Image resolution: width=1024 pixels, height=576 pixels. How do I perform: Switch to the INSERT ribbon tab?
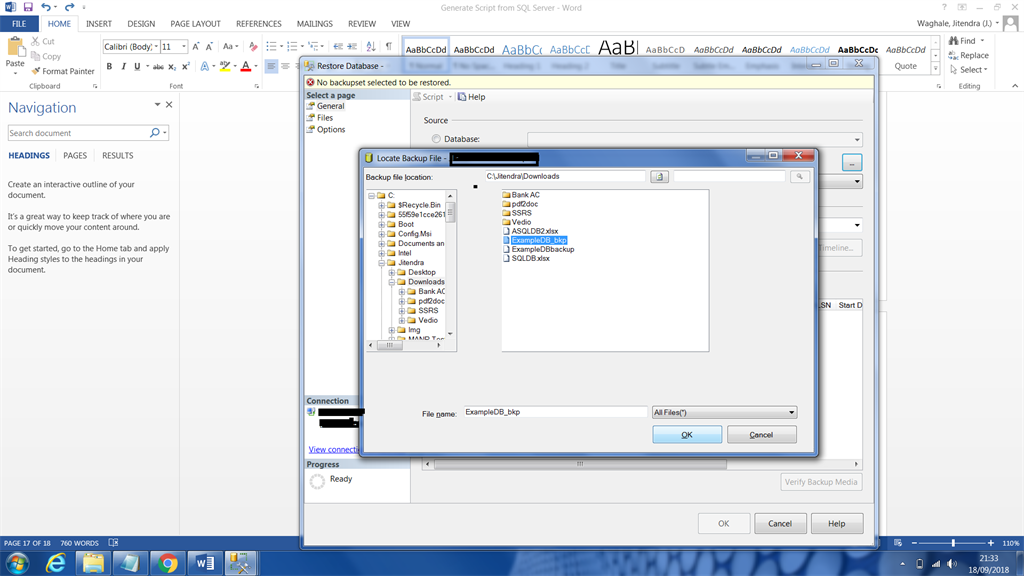[99, 24]
